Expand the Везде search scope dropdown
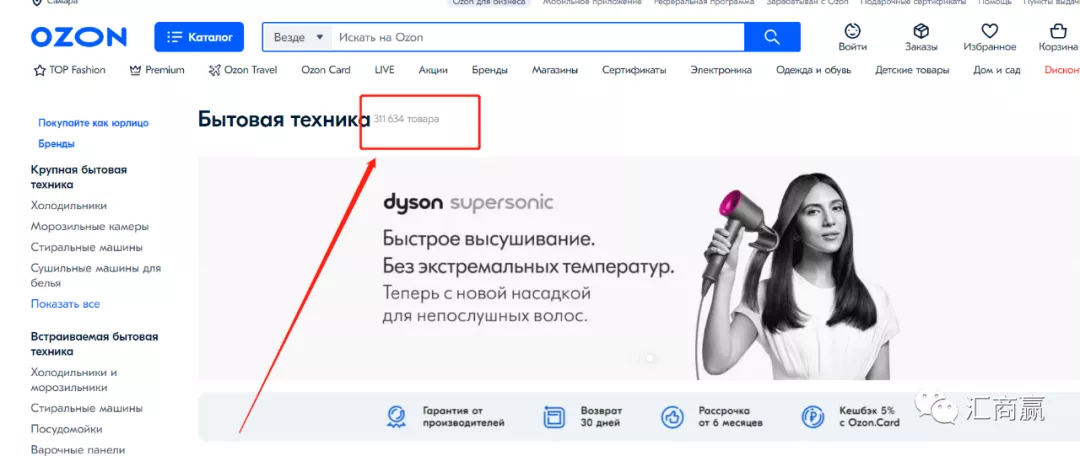 [x=298, y=37]
